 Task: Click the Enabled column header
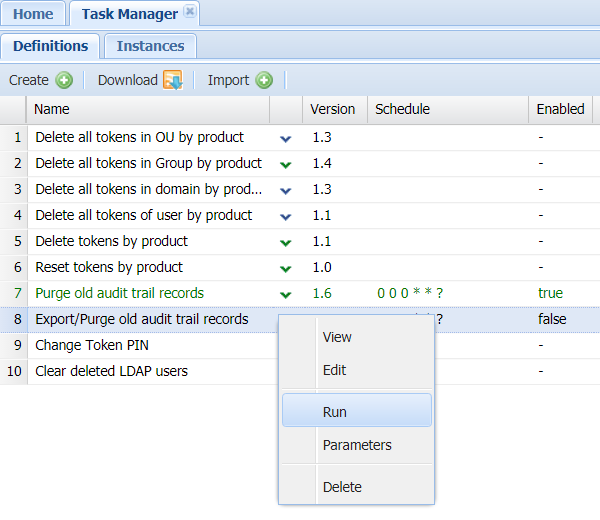560,109
